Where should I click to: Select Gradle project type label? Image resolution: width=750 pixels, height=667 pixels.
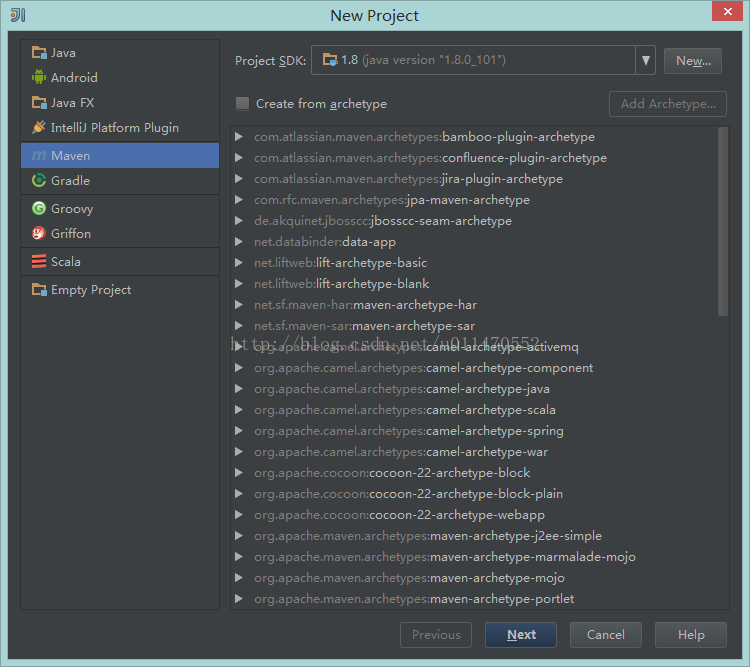pos(70,180)
